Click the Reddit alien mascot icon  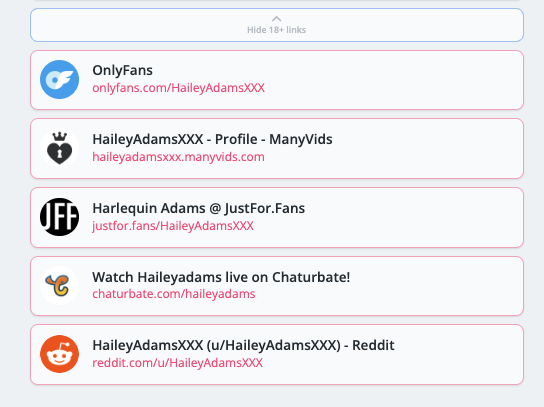(59, 354)
